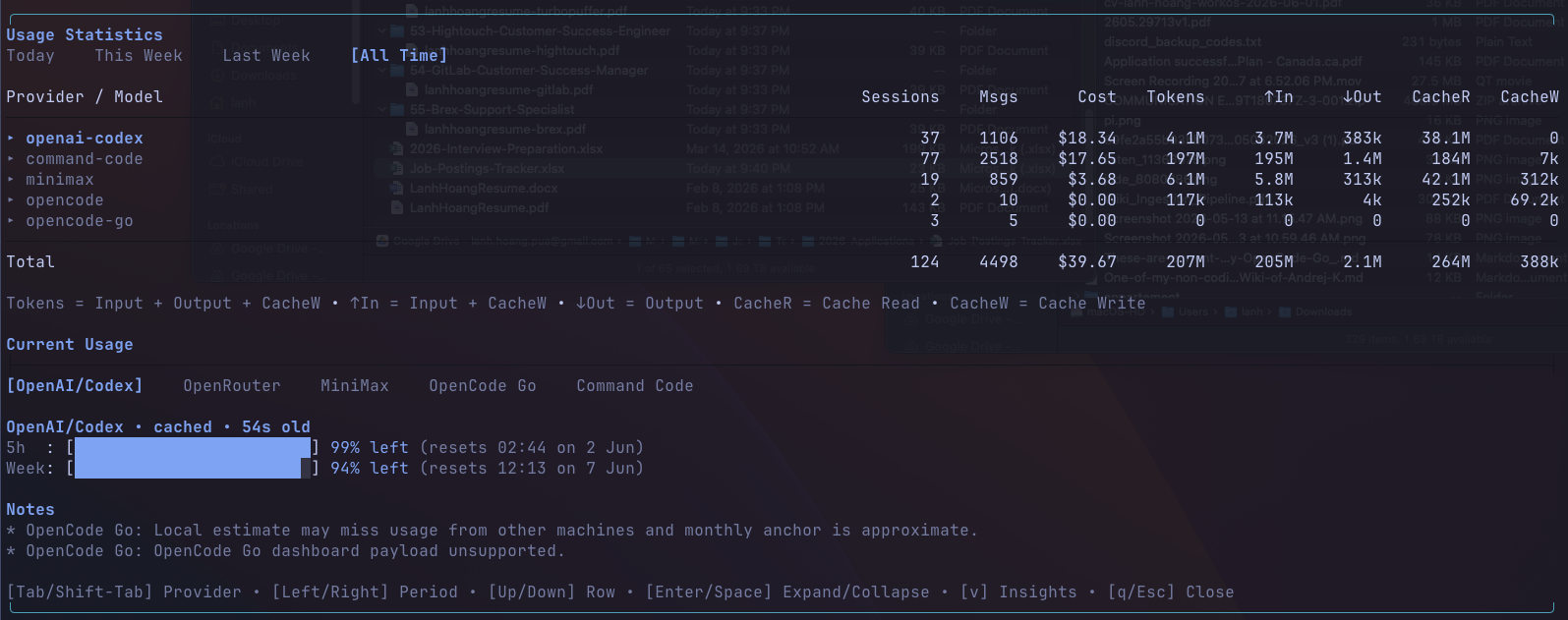The height and width of the screenshot is (620, 1568).
Task: Click the Usage Statistics title
Action: 85,35
